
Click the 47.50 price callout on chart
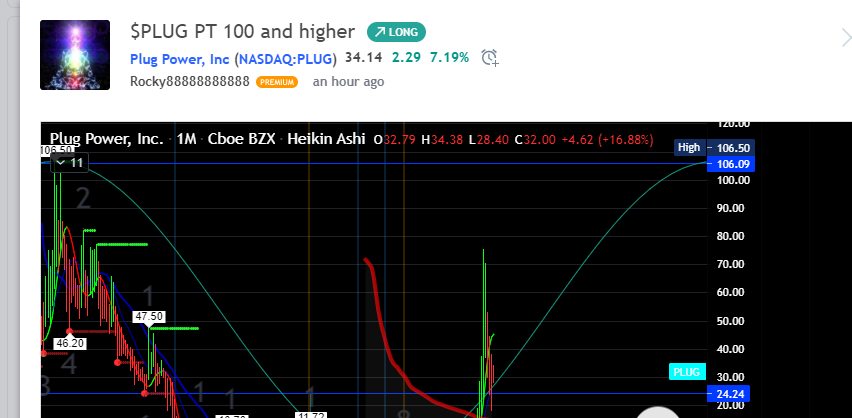point(149,316)
